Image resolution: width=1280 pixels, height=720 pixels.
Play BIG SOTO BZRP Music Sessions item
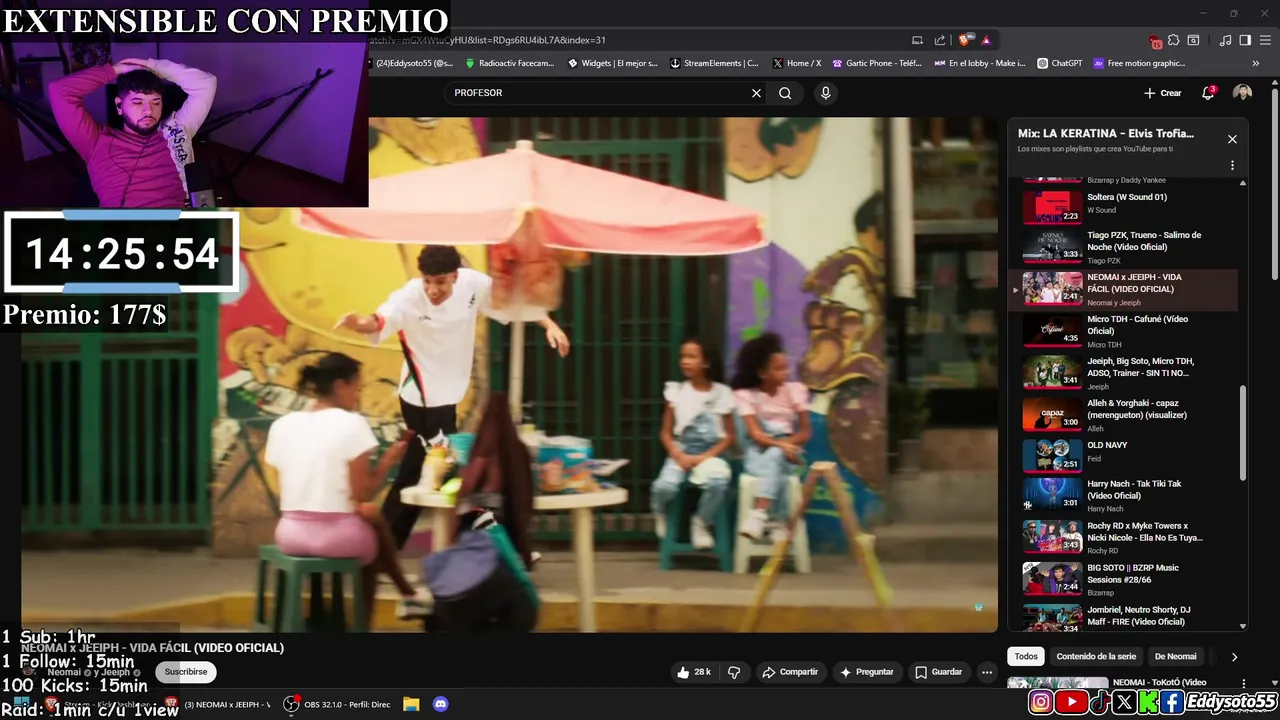pos(1124,579)
